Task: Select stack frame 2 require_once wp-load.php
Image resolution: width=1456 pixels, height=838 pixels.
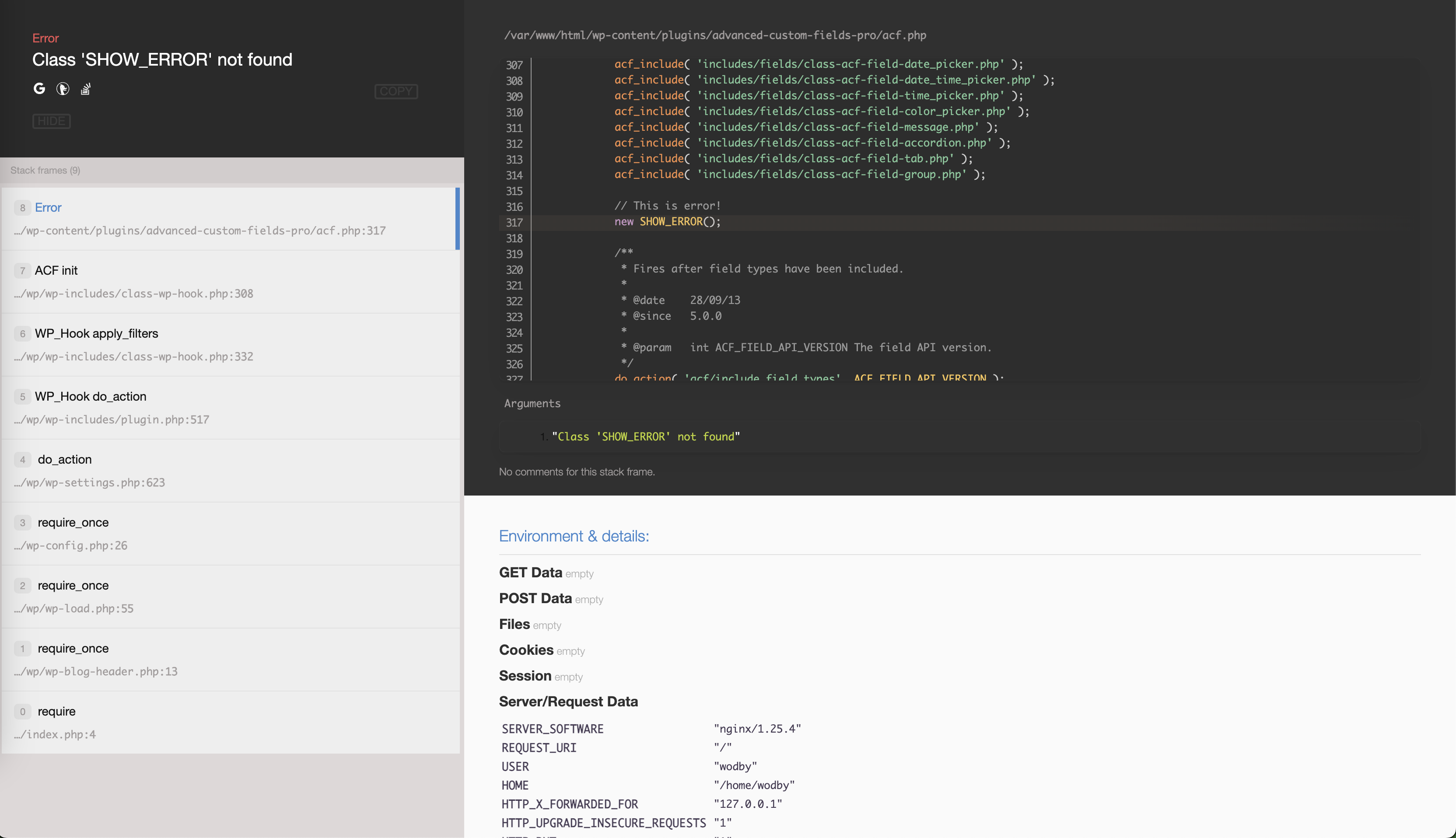Action: click(231, 597)
